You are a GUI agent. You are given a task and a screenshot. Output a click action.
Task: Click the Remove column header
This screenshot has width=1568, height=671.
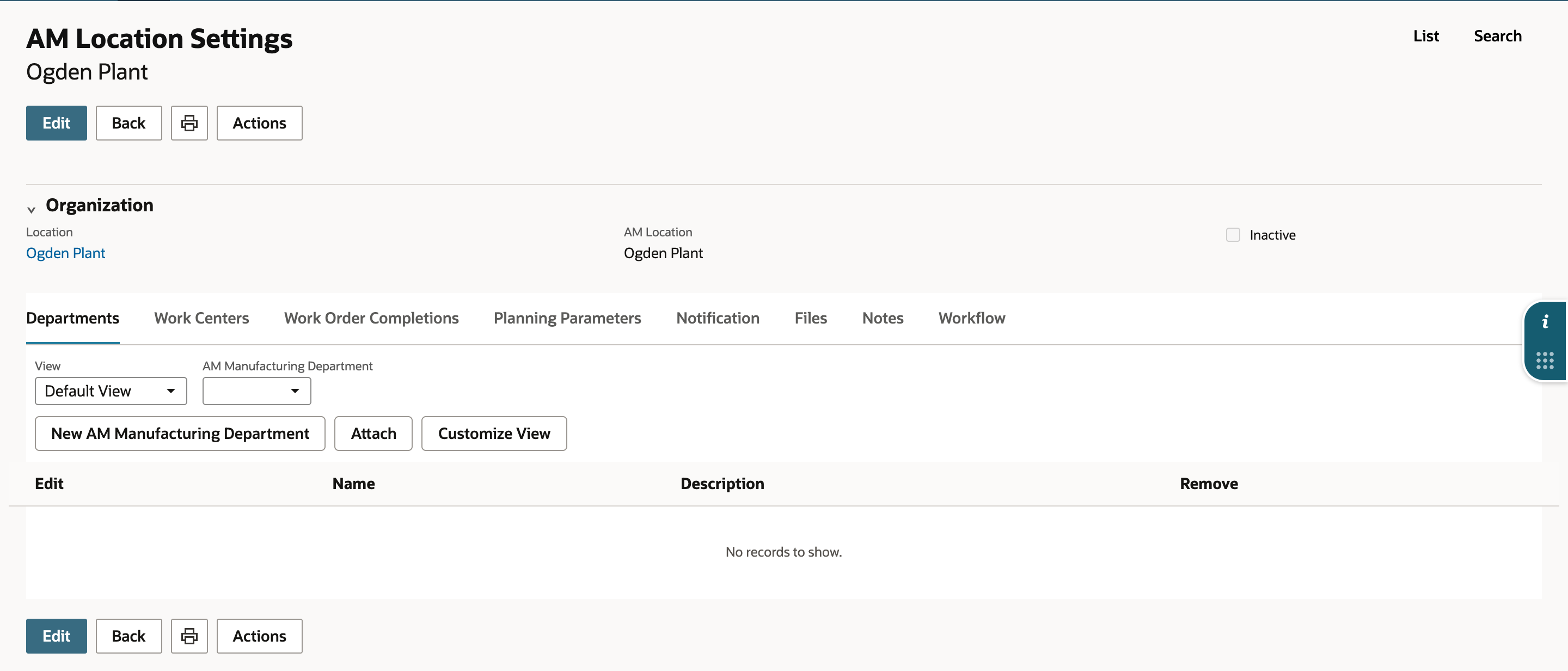coord(1208,484)
